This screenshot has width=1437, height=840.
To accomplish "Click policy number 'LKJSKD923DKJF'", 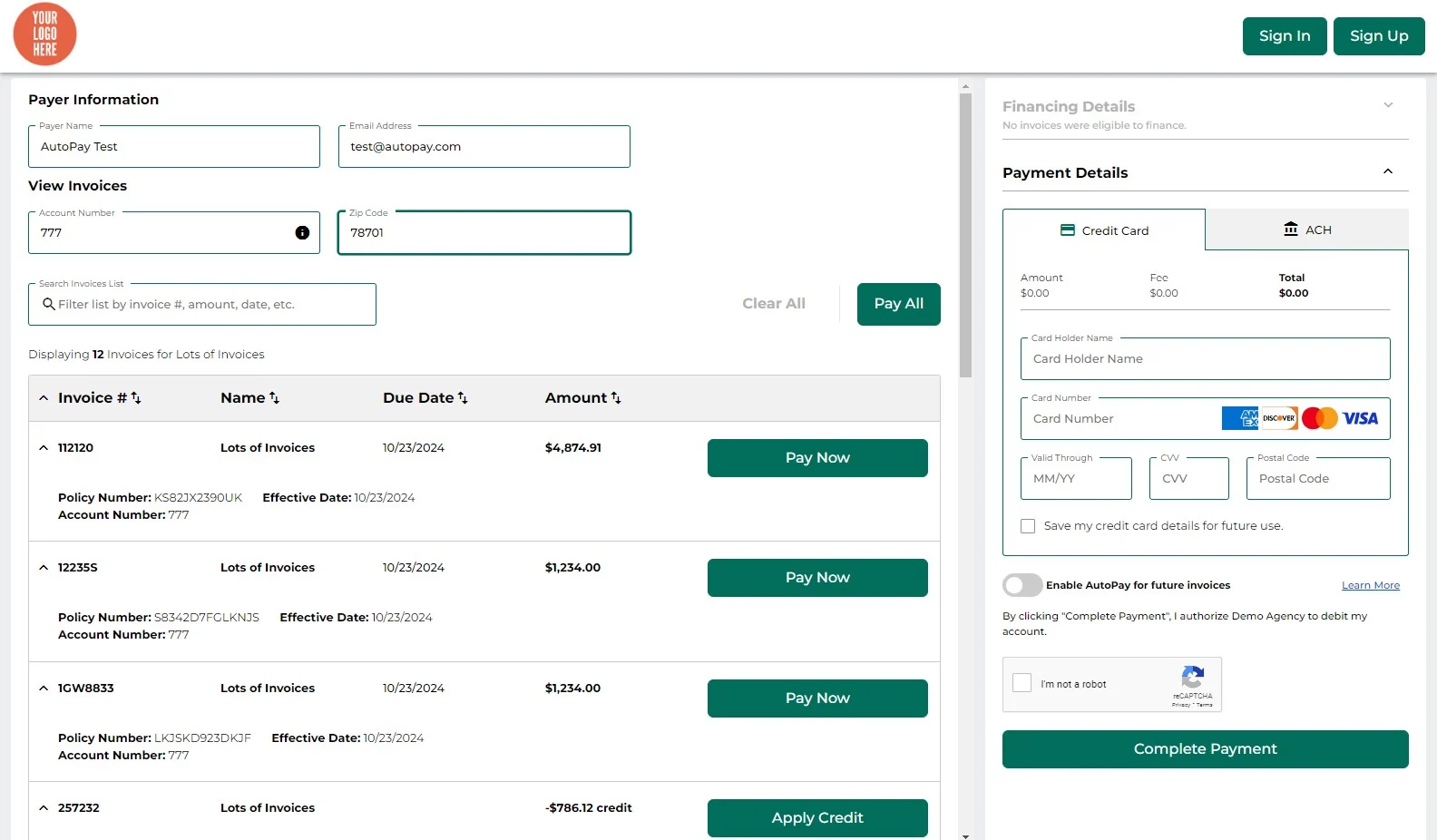I will (x=202, y=738).
